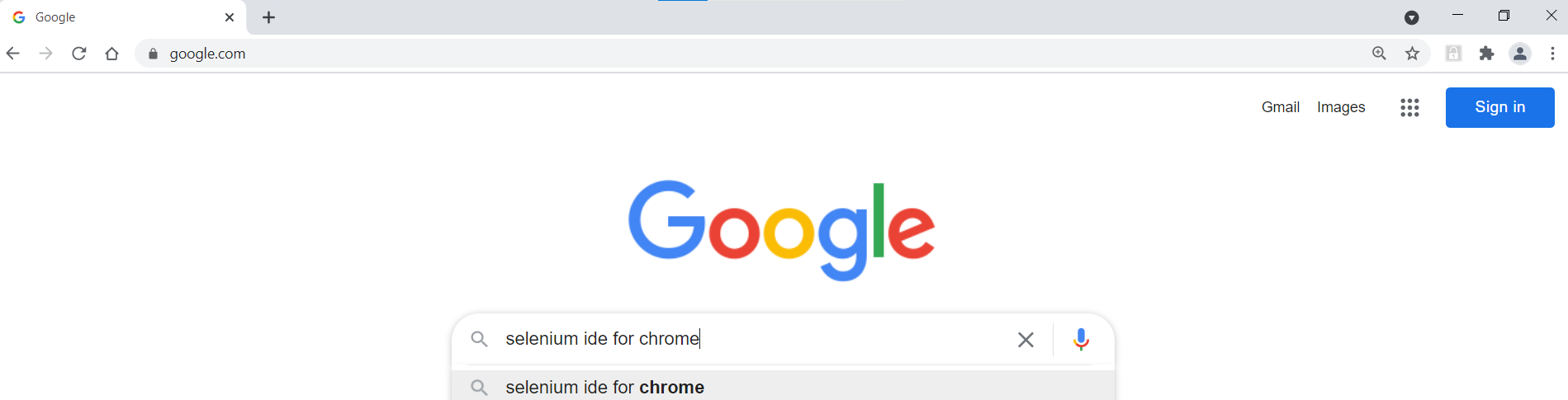Click the zoom magnifier icon in address bar
The height and width of the screenshot is (400, 1568).
point(1379,54)
